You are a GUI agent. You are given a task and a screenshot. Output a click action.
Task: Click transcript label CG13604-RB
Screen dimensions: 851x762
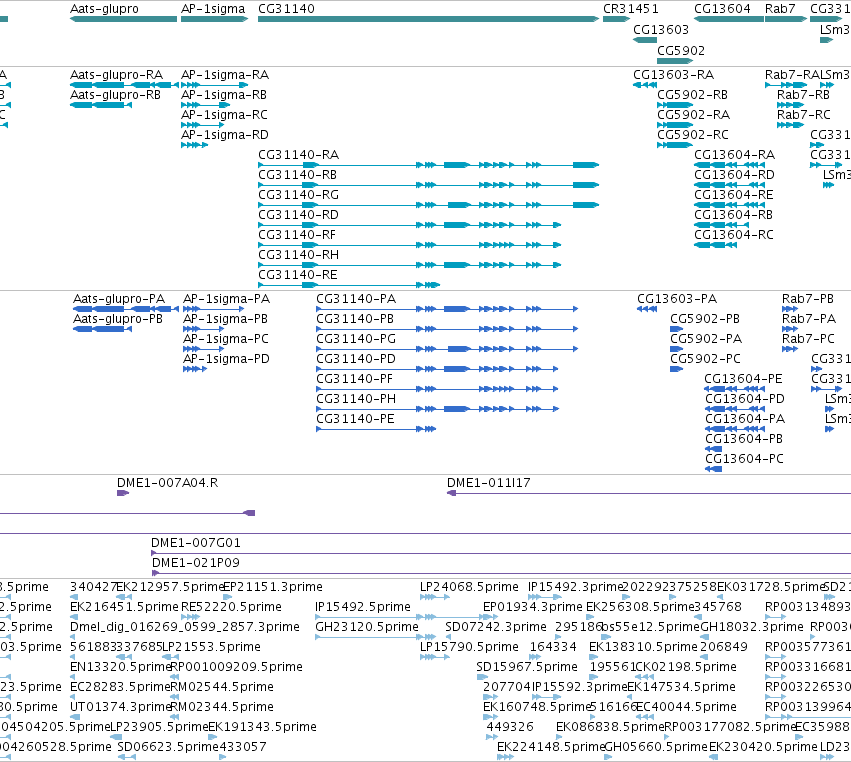coord(733,215)
